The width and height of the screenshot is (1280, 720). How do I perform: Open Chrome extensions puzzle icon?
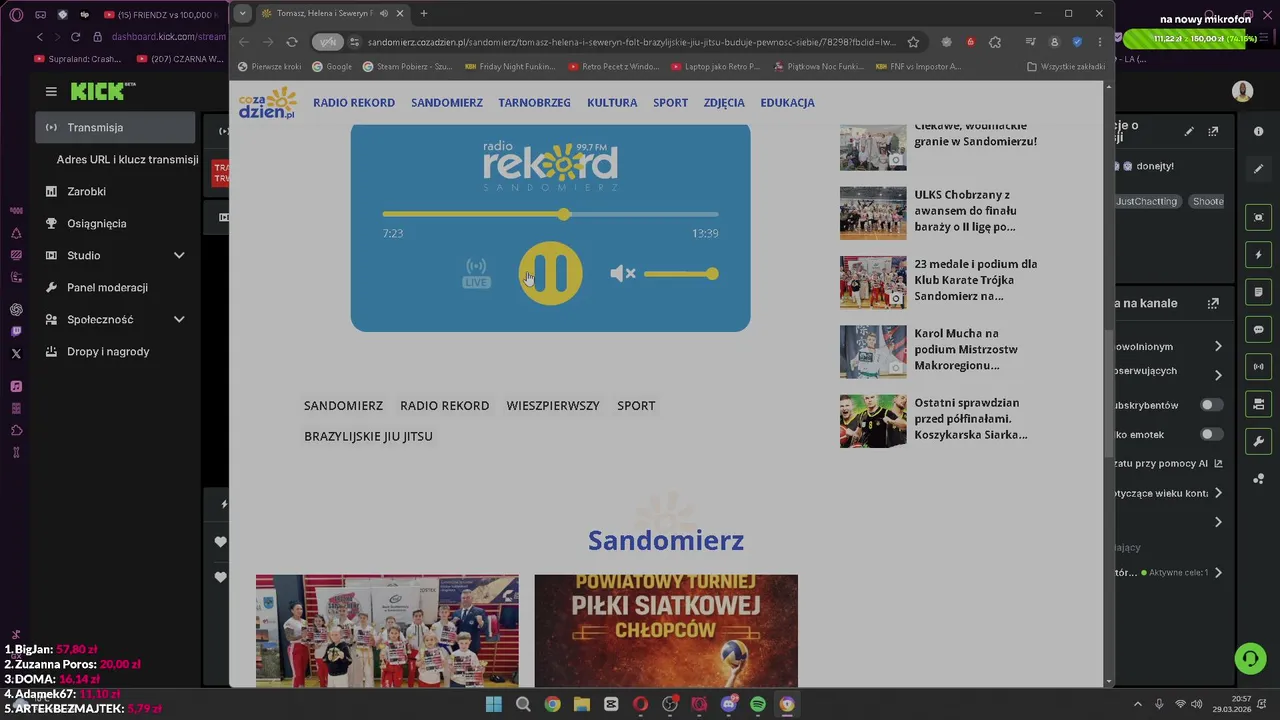(995, 42)
